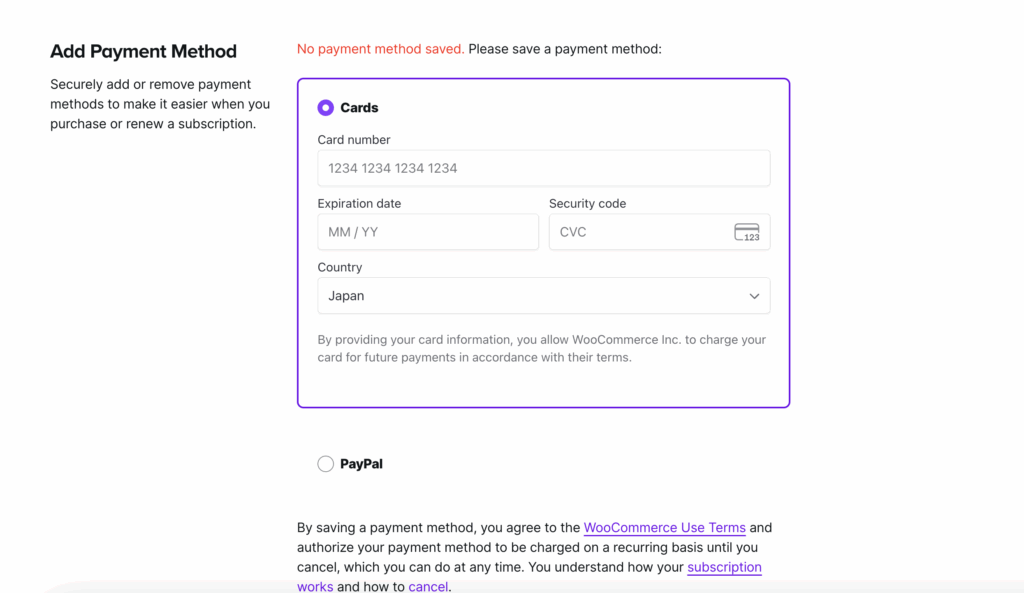
Task: Focus the Card number field
Action: (543, 168)
